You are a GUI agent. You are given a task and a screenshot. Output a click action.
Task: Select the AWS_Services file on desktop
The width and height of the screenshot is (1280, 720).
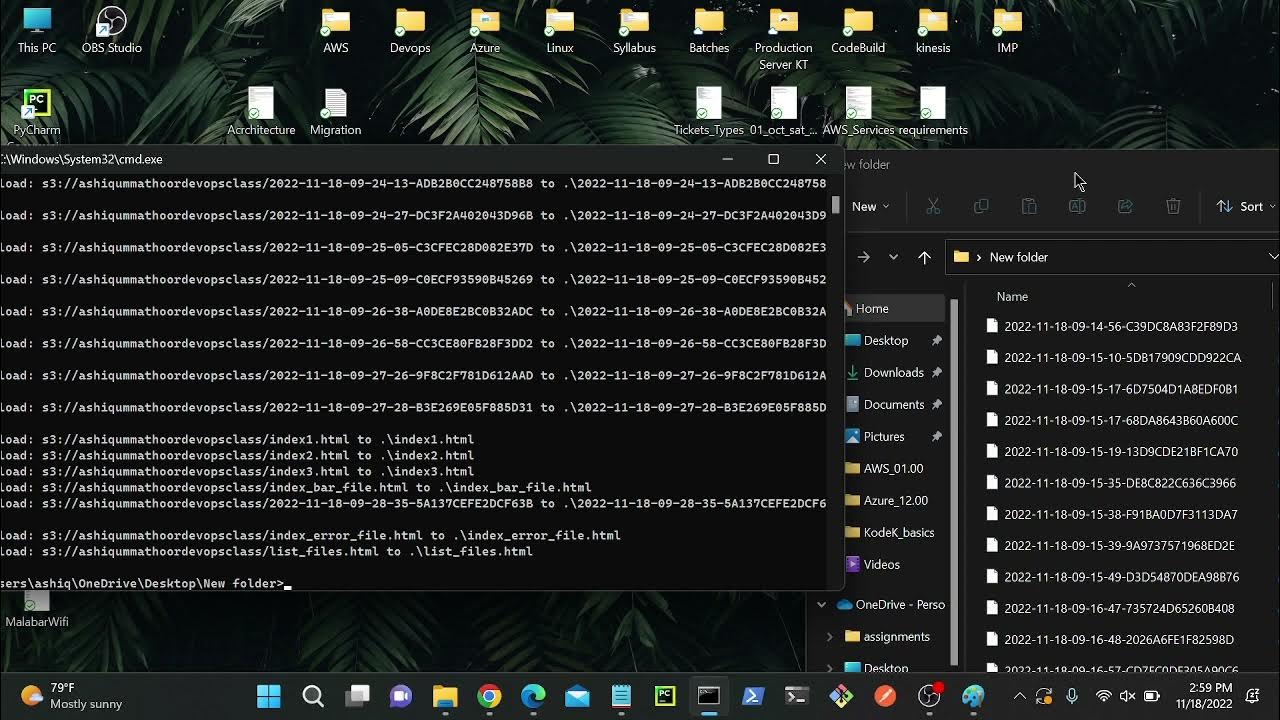(858, 112)
